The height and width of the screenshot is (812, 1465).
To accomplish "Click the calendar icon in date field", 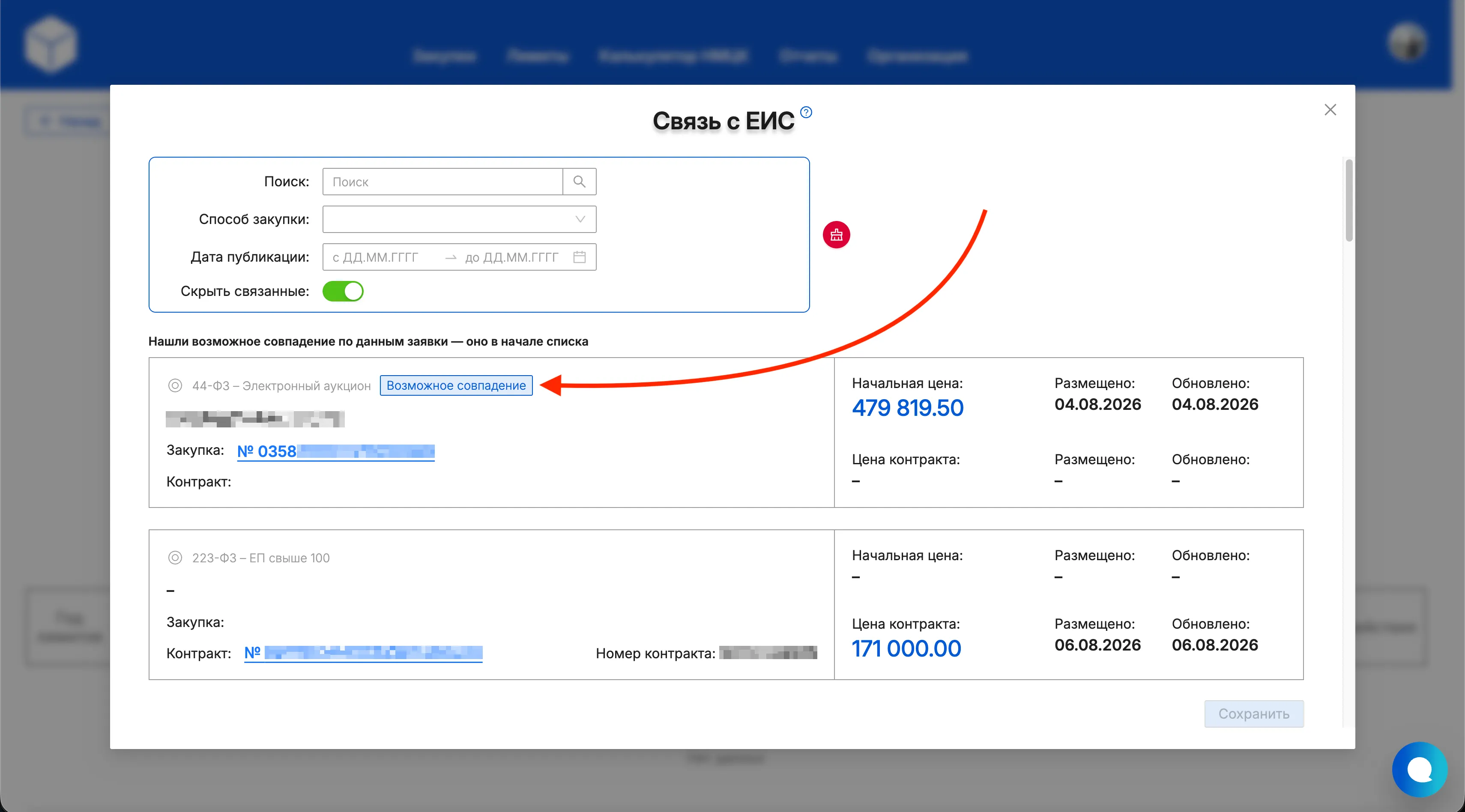I will tap(579, 257).
